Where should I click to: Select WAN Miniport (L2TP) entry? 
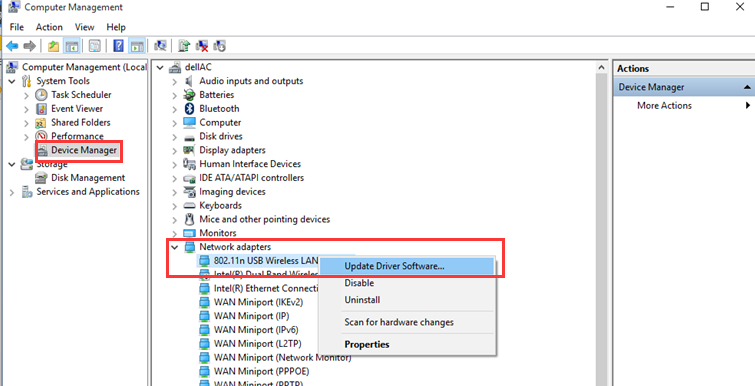tap(258, 344)
